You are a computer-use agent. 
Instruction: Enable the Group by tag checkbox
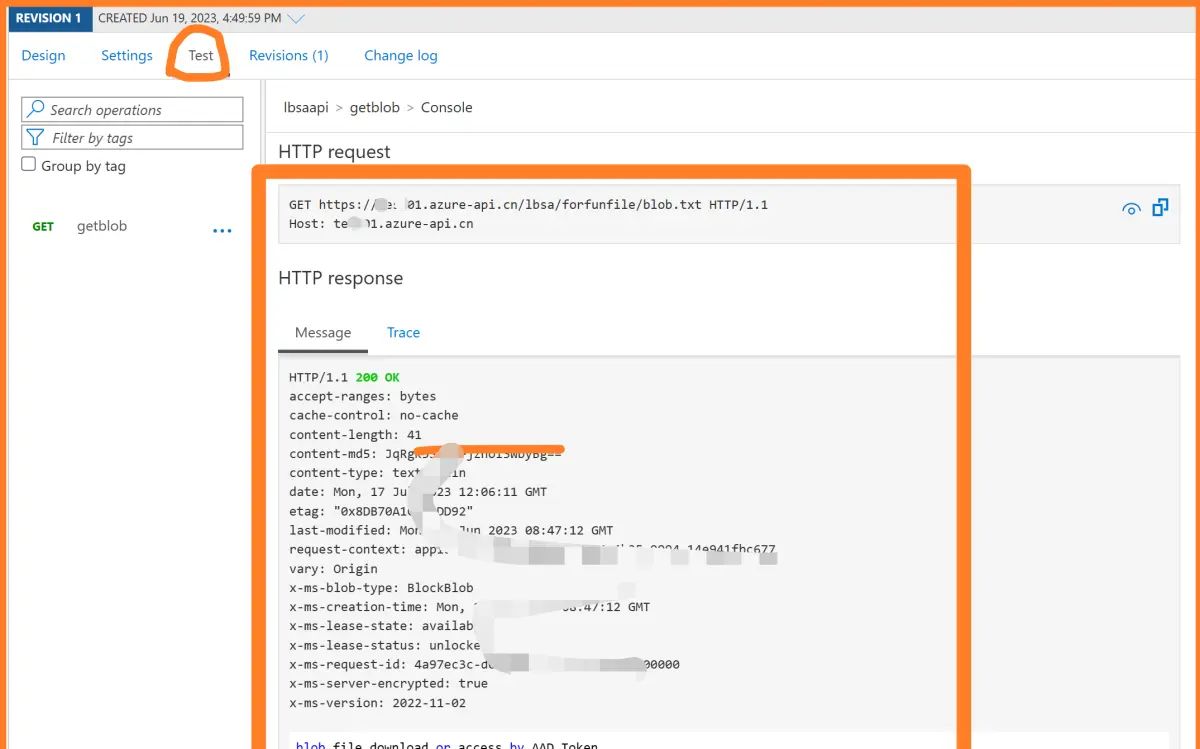click(x=29, y=165)
